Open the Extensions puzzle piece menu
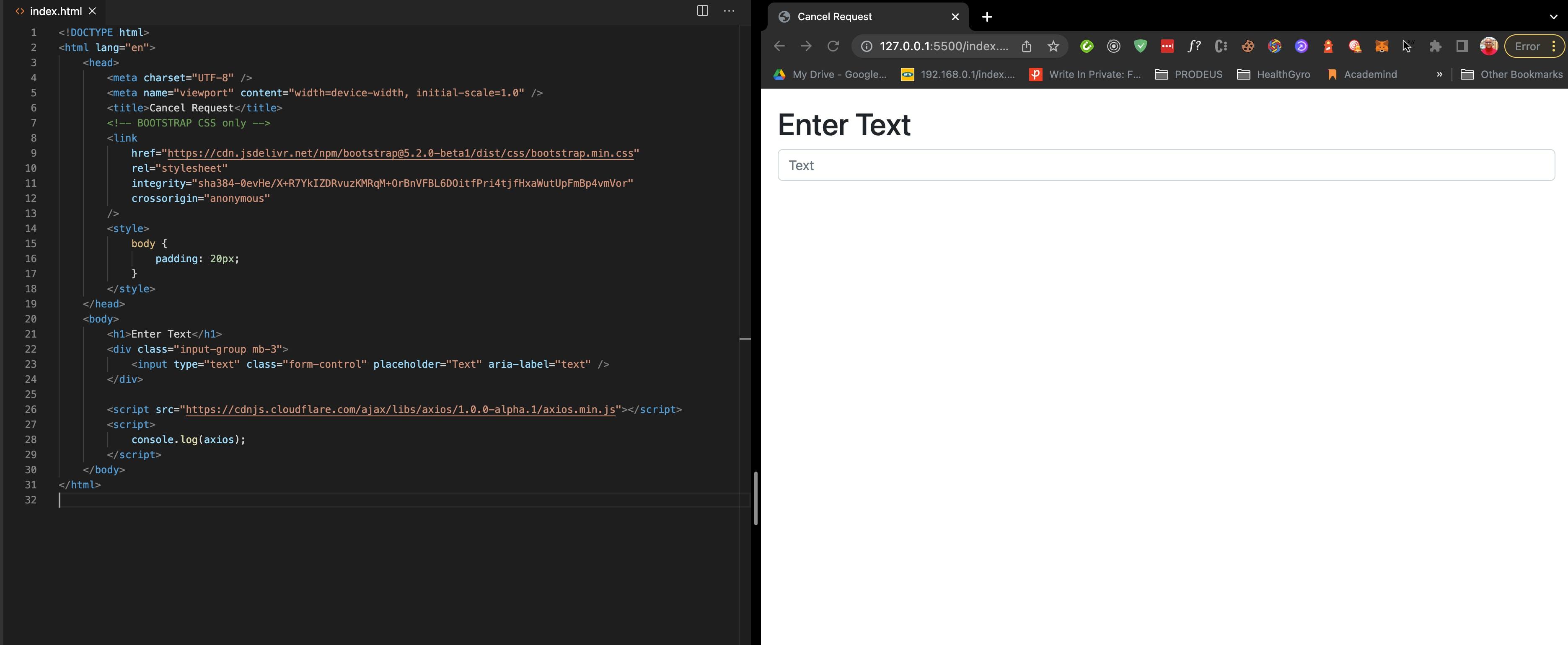This screenshot has width=1568, height=645. point(1435,46)
